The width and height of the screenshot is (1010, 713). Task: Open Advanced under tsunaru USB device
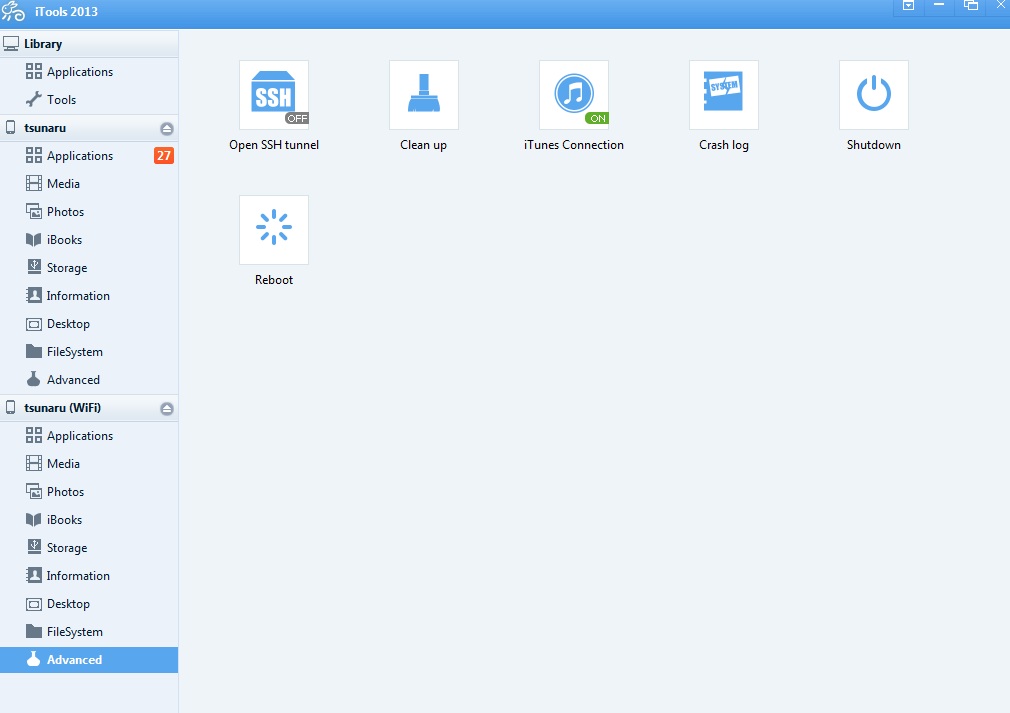pyautogui.click(x=89, y=380)
